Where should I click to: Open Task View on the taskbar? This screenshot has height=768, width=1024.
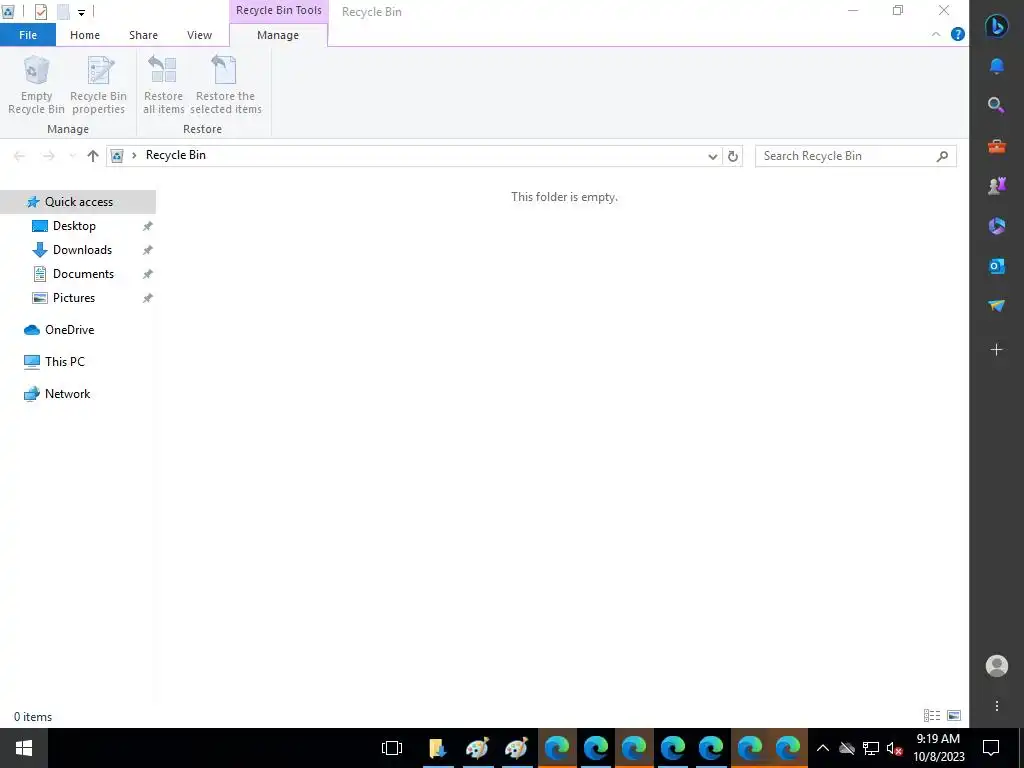coord(392,748)
